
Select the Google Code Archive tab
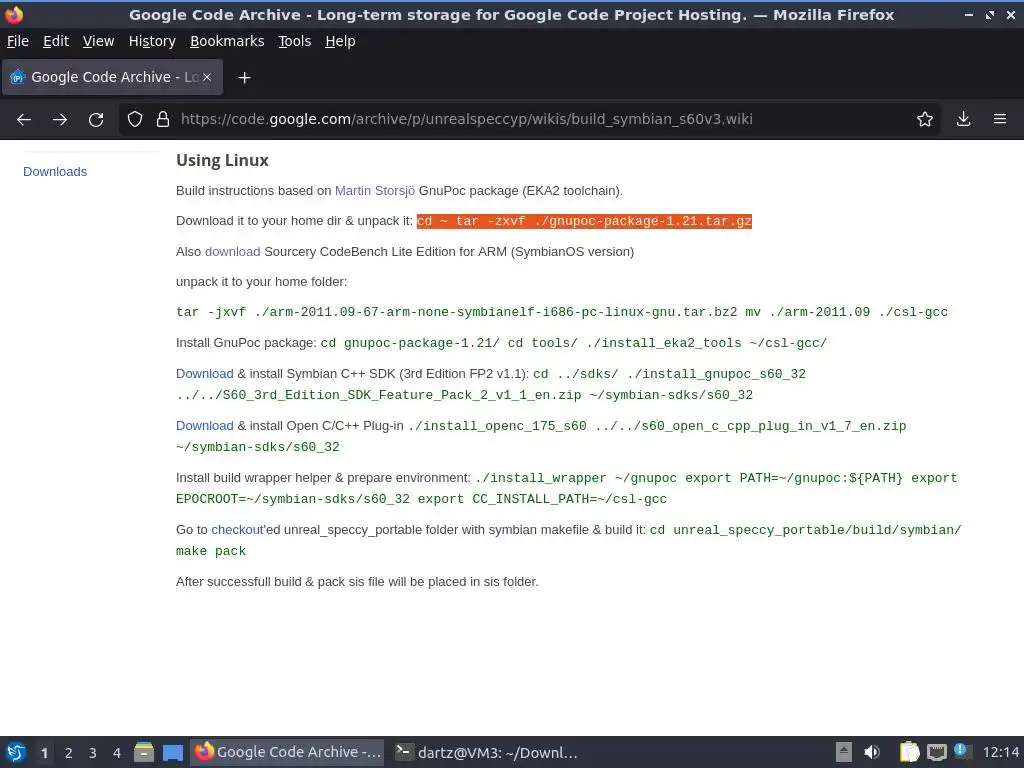112,77
